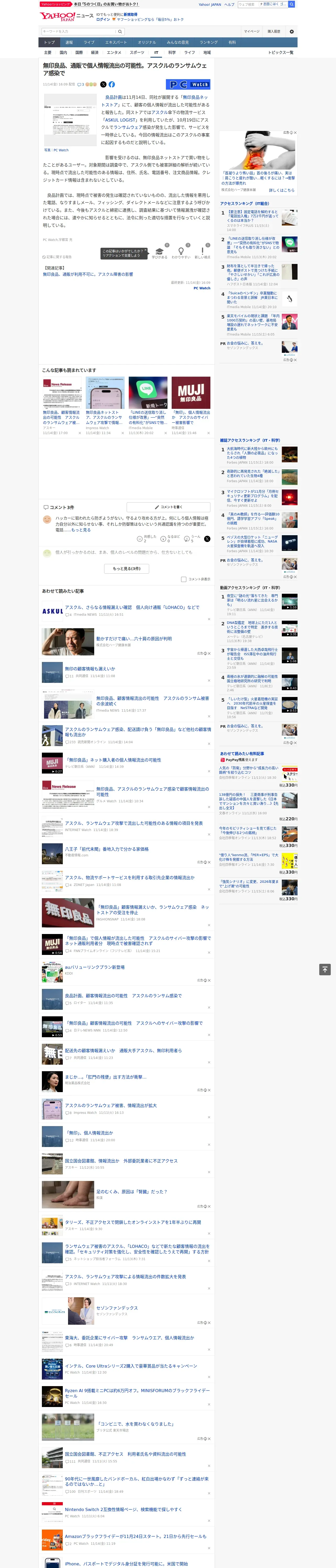Click the web search button in top bar
336x1568 pixels.
point(292,4)
